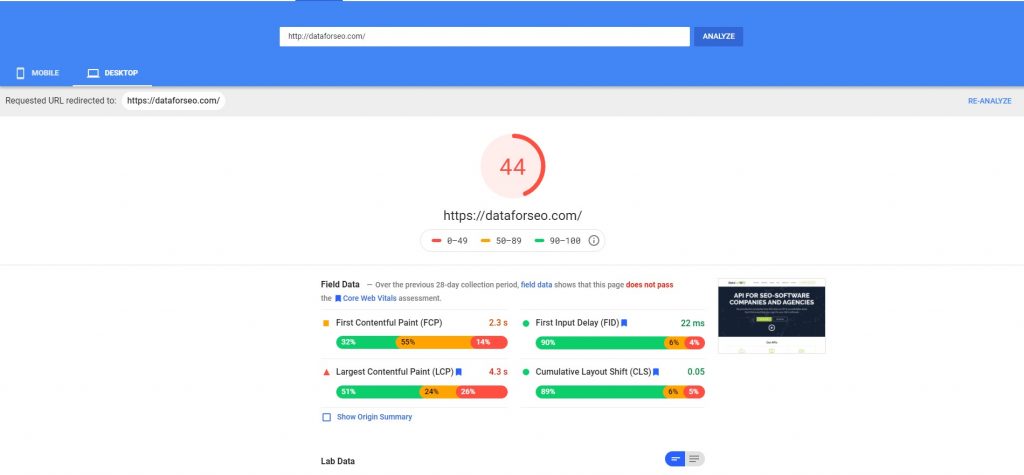Click the Largest Contentful Paint (LCP) label

pyautogui.click(x=394, y=372)
